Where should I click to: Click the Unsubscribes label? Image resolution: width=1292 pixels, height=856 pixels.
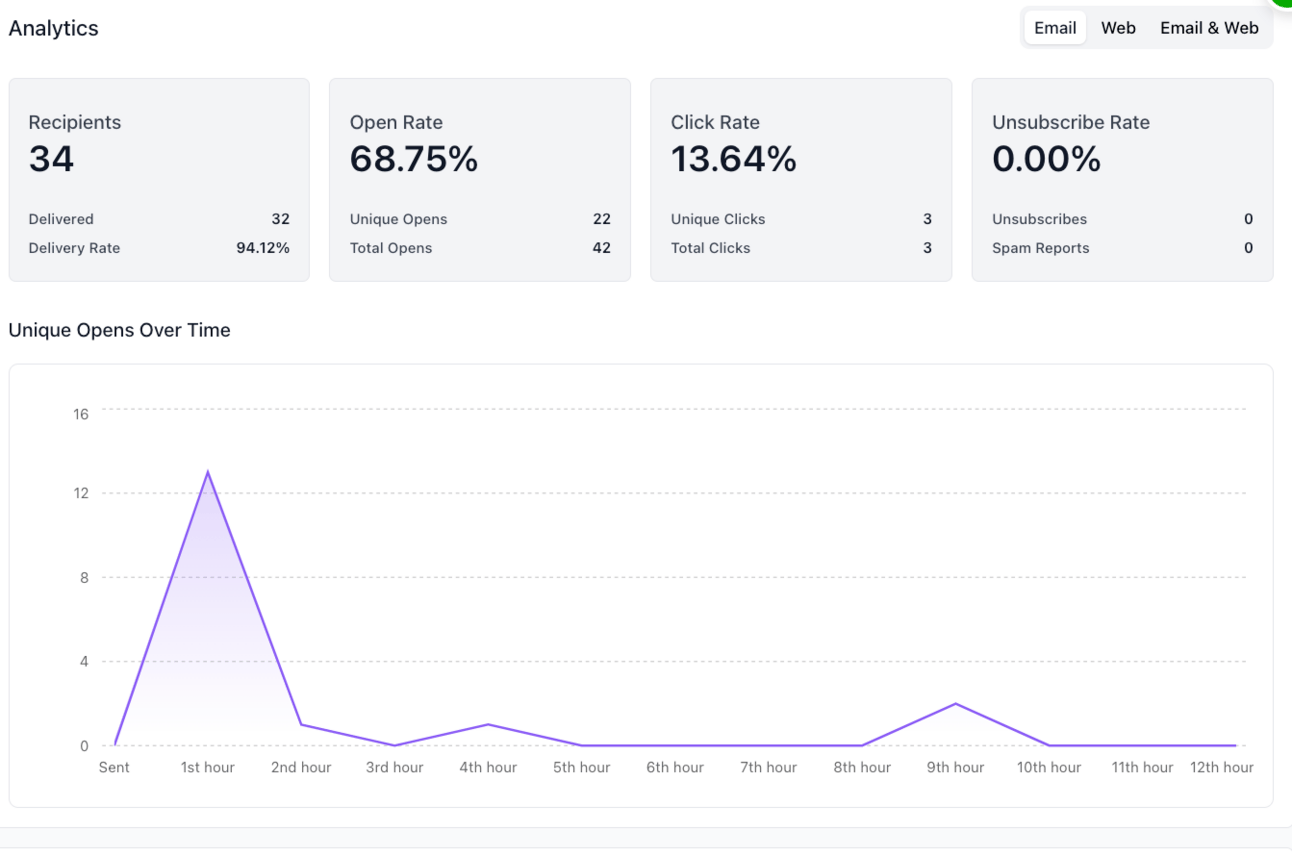[1040, 219]
